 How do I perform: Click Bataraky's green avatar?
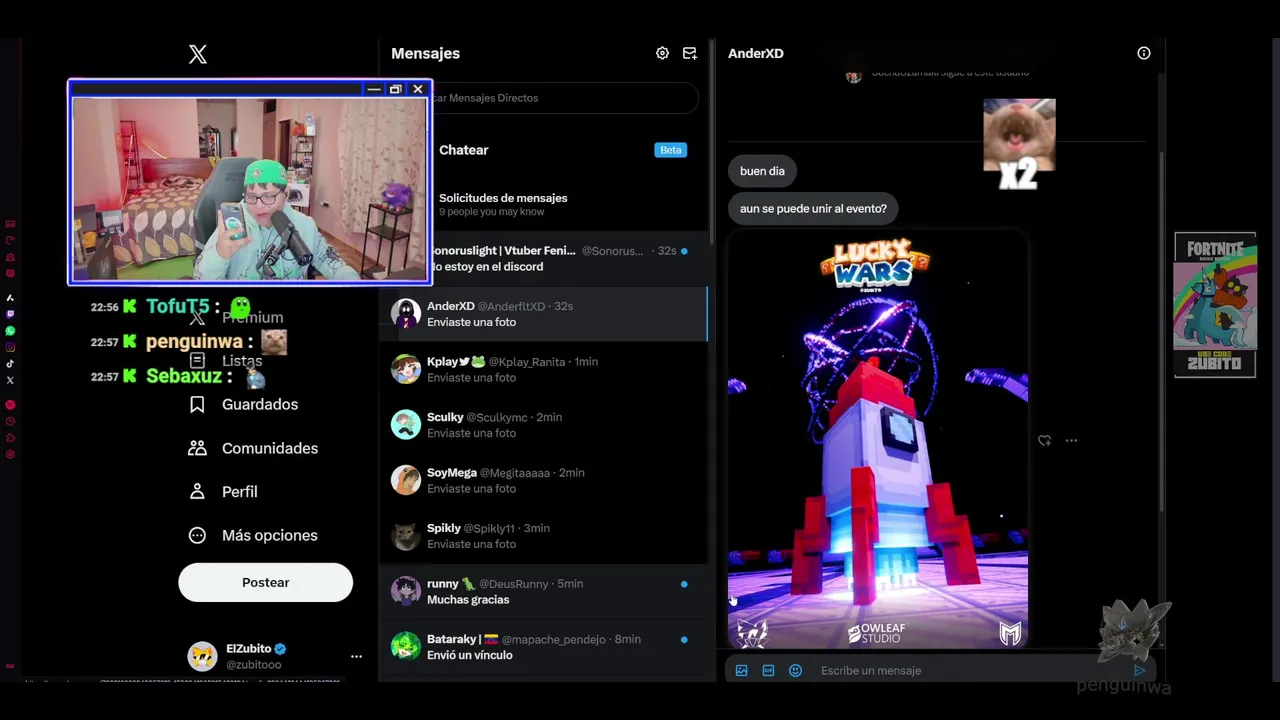coord(406,646)
